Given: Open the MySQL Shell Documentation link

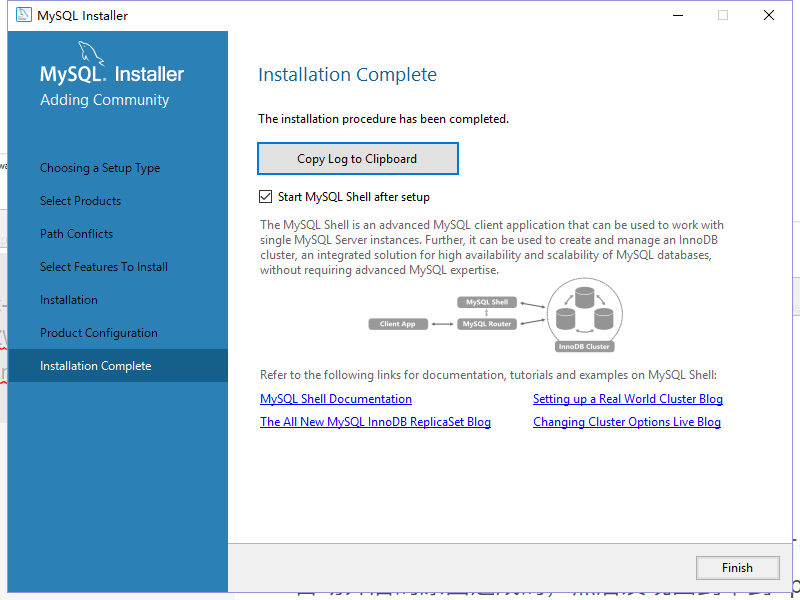Looking at the screenshot, I should (x=336, y=399).
